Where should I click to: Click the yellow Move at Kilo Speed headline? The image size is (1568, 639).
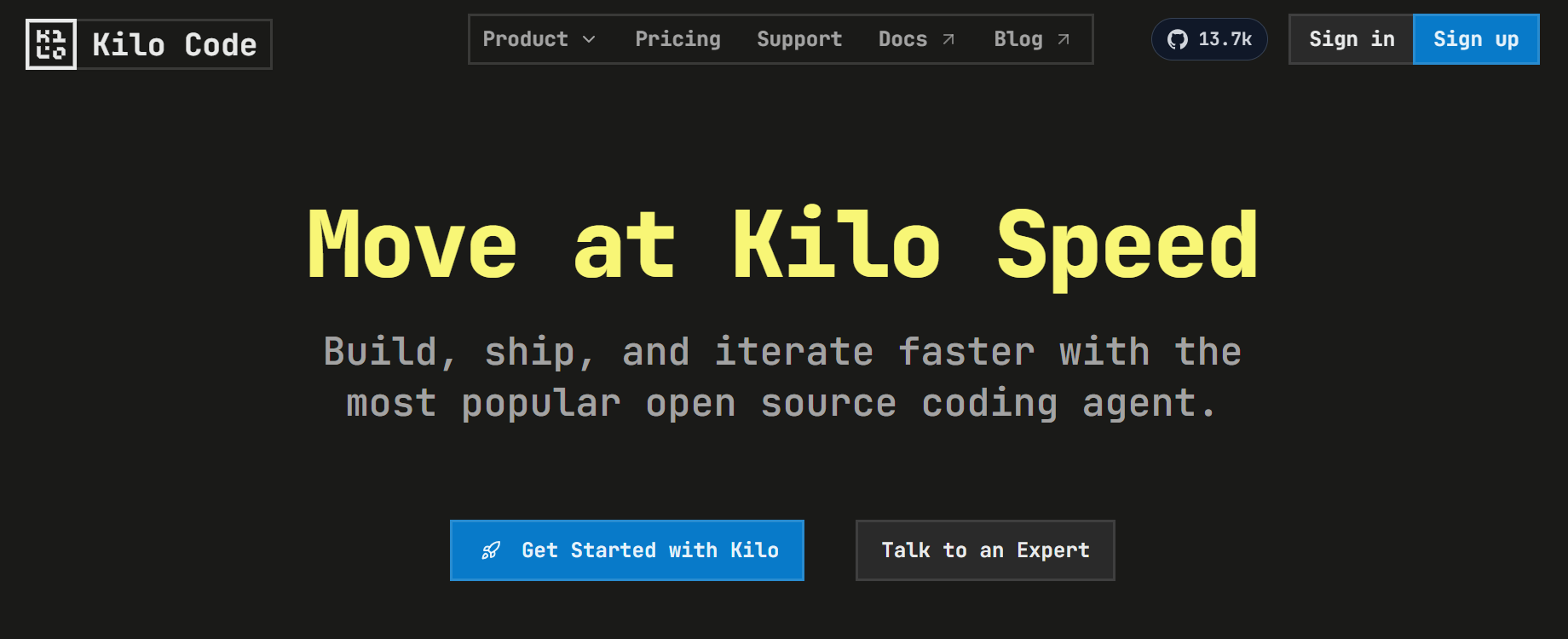click(x=783, y=245)
